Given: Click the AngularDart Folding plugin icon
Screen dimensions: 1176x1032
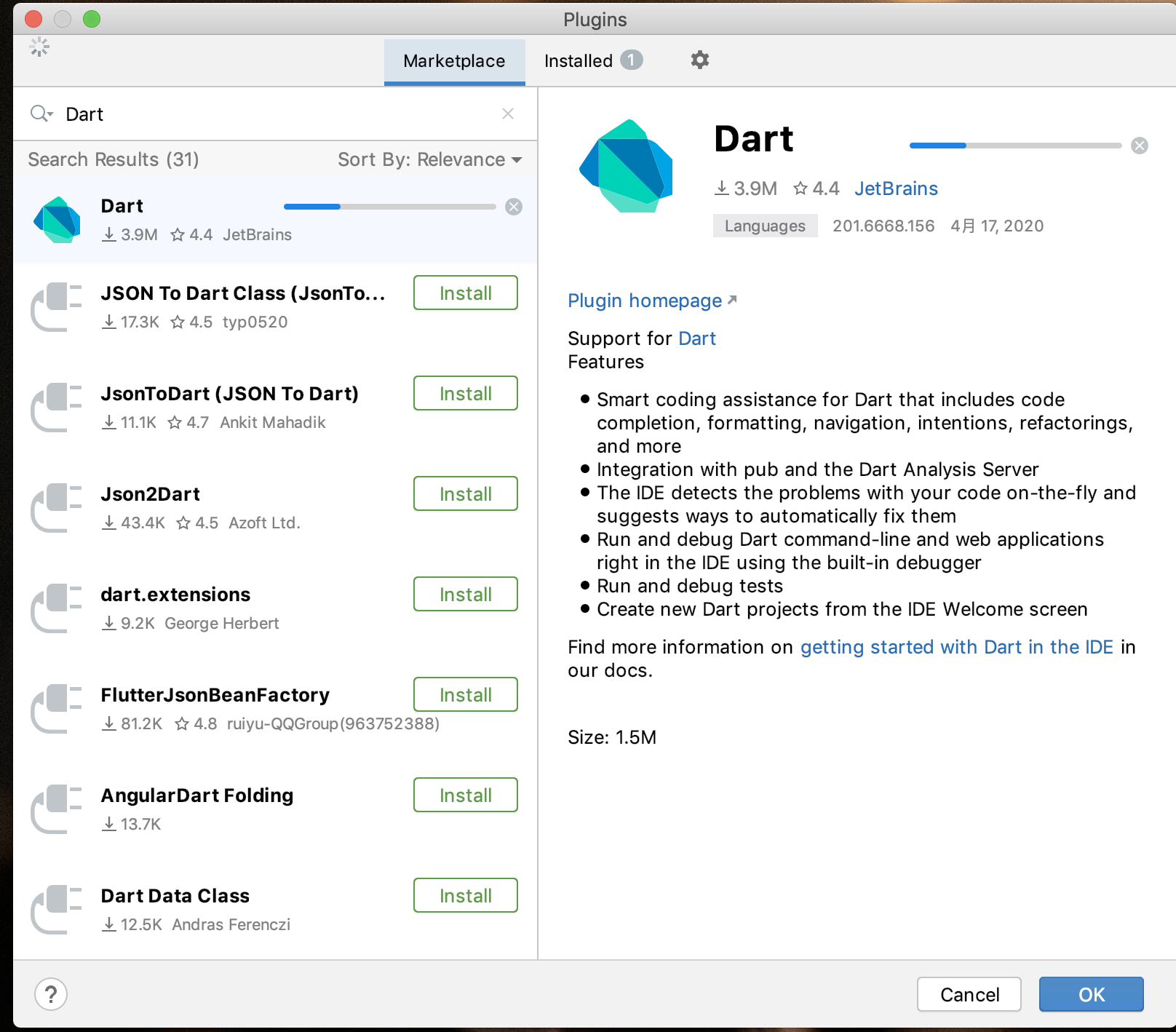Looking at the screenshot, I should click(57, 809).
